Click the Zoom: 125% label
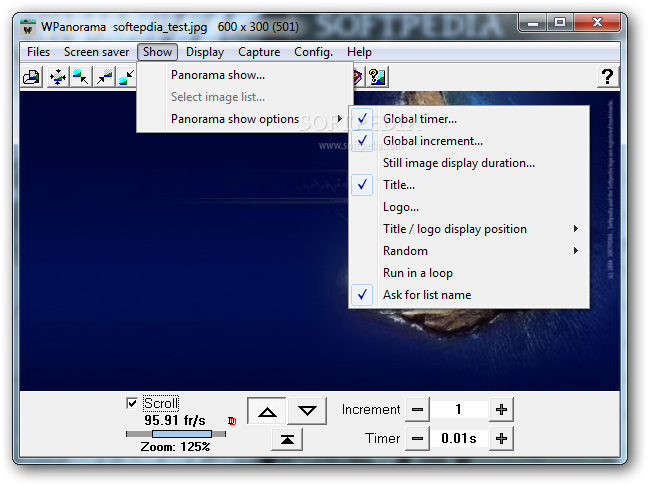Image resolution: width=648 pixels, height=485 pixels. (x=175, y=447)
